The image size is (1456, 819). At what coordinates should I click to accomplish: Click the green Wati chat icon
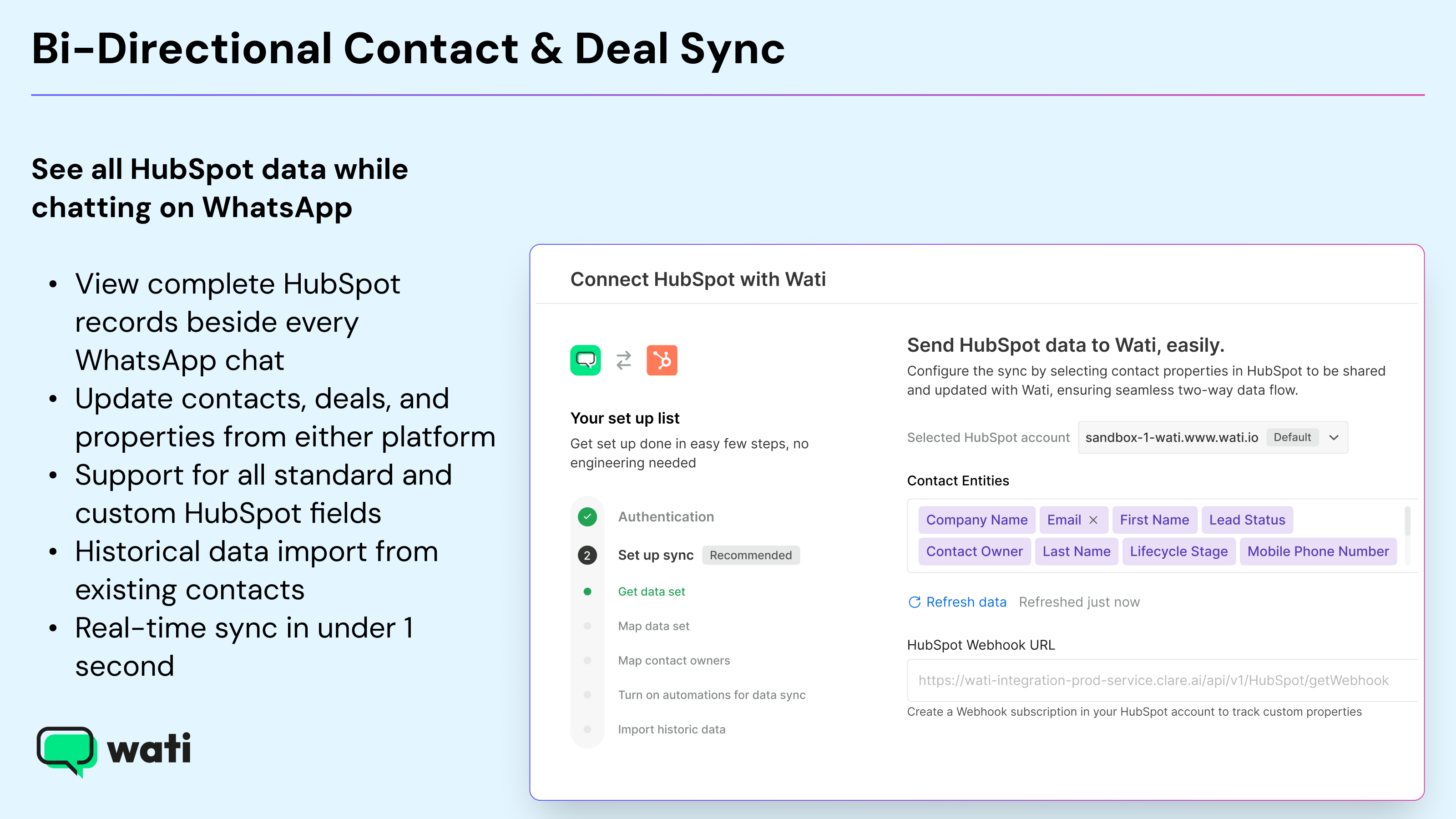(x=586, y=360)
